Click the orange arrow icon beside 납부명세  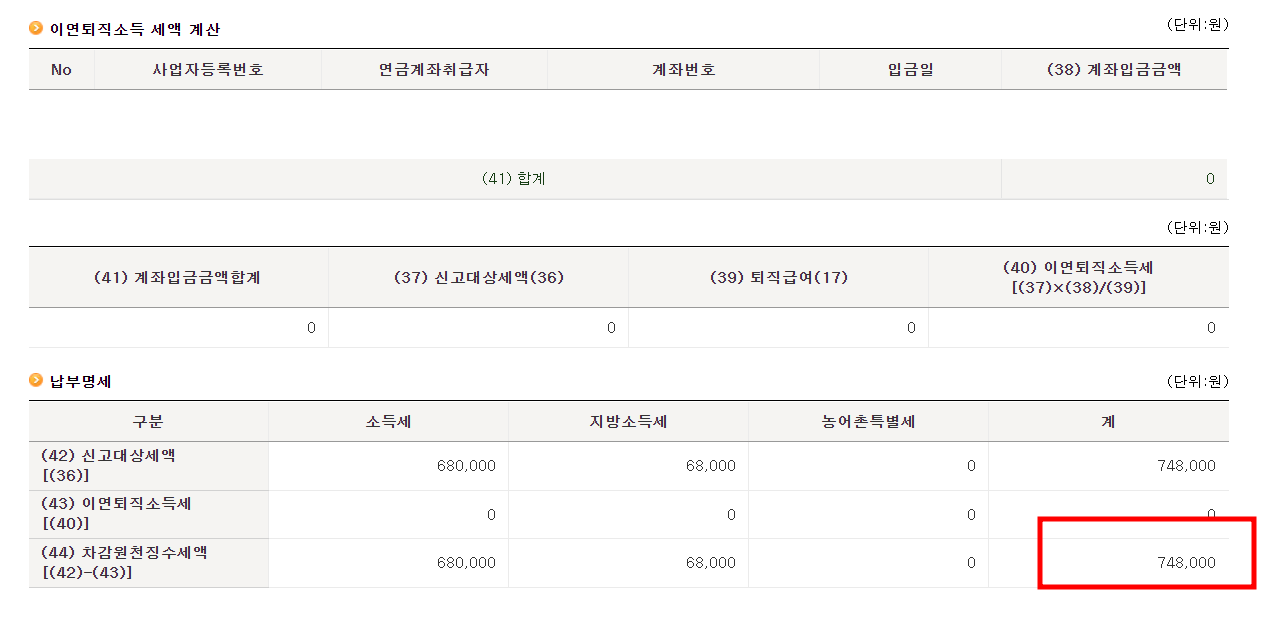pyautogui.click(x=33, y=380)
